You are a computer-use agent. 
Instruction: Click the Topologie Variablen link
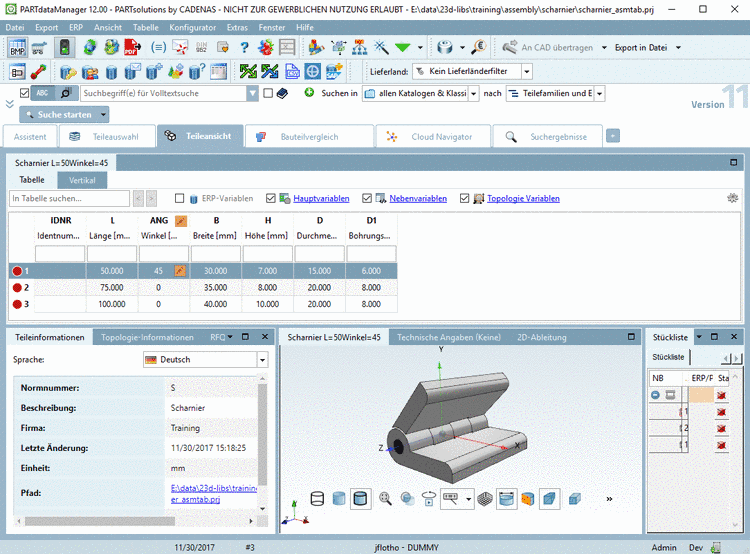pos(523,198)
